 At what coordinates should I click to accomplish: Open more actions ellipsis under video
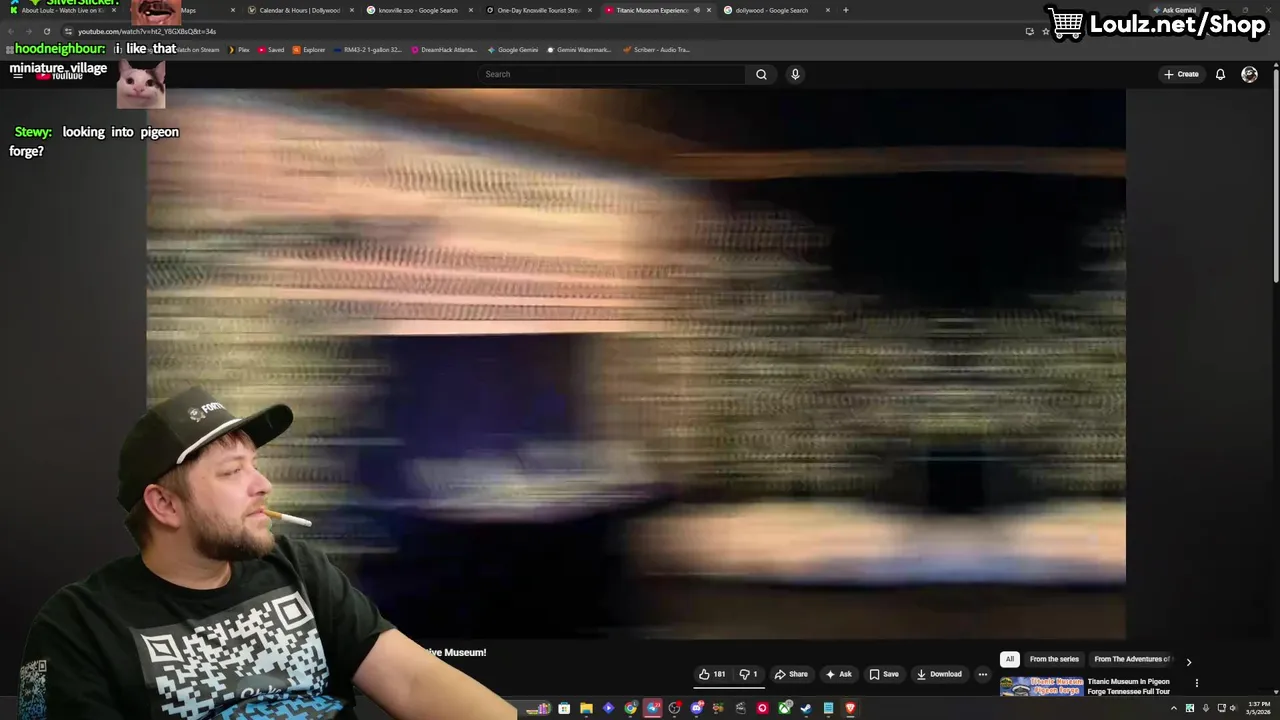[x=982, y=674]
